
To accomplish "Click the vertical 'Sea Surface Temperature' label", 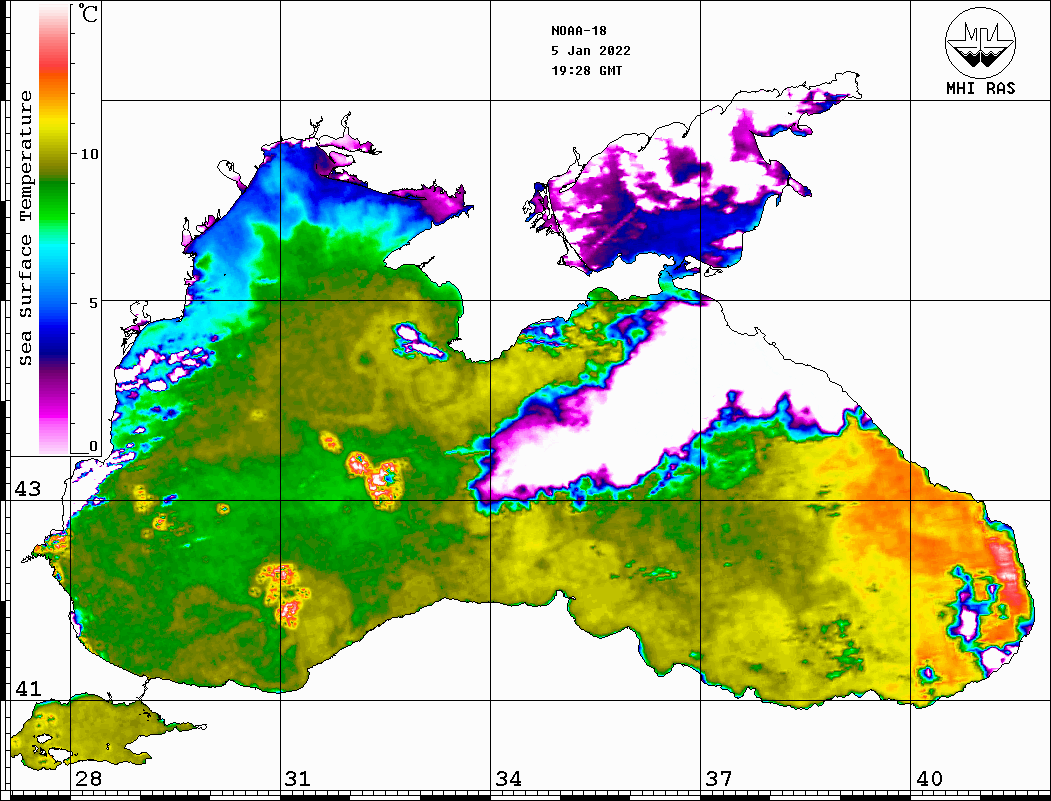I will click(25, 228).
